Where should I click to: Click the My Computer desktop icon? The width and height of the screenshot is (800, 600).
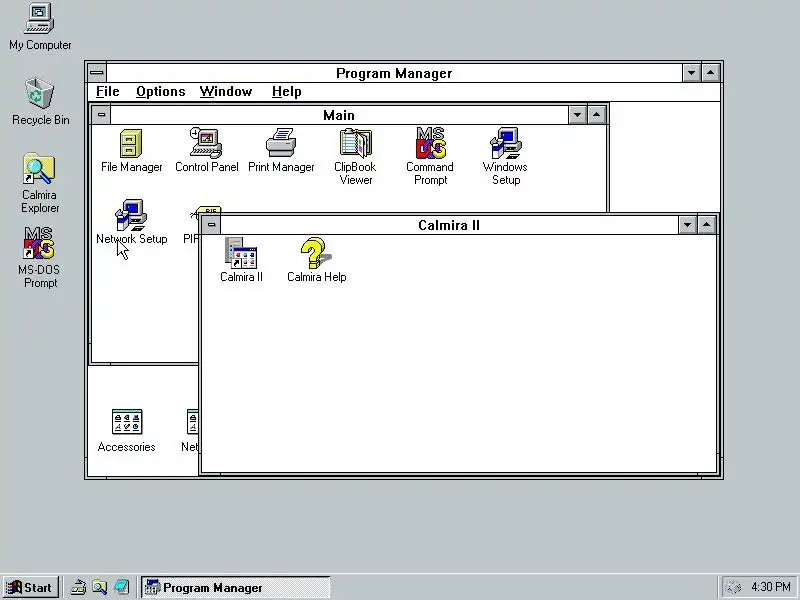pos(39,19)
